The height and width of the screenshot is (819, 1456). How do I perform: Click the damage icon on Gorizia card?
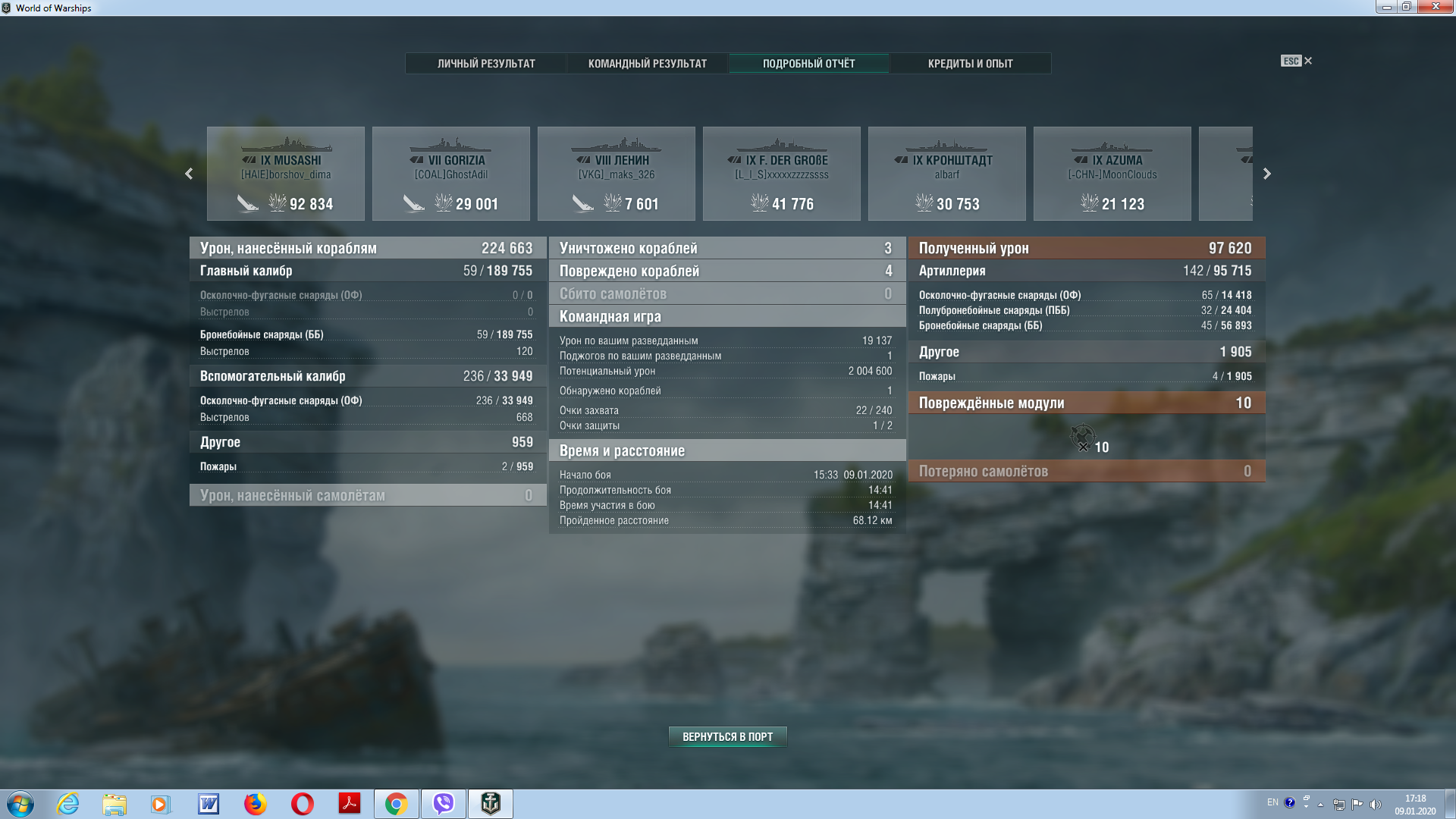[x=444, y=202]
